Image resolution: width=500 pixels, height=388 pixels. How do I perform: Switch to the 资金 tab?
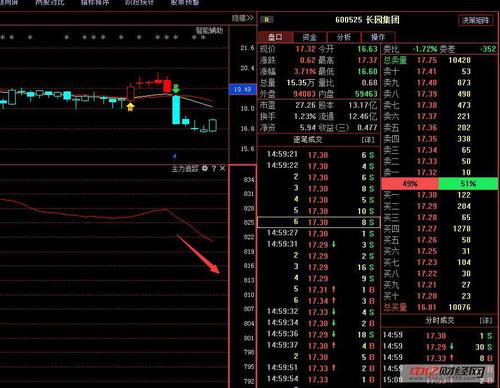pyautogui.click(x=310, y=37)
